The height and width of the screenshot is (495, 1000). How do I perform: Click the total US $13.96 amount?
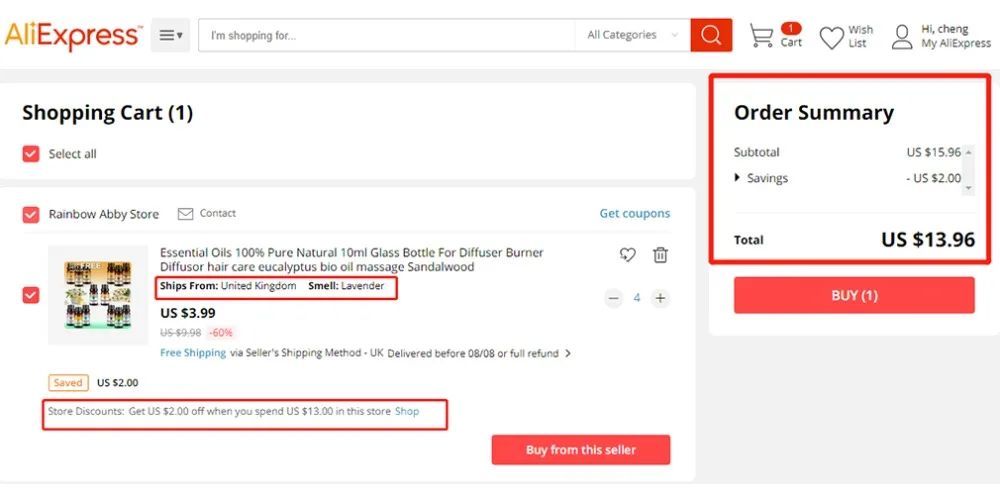coord(928,240)
